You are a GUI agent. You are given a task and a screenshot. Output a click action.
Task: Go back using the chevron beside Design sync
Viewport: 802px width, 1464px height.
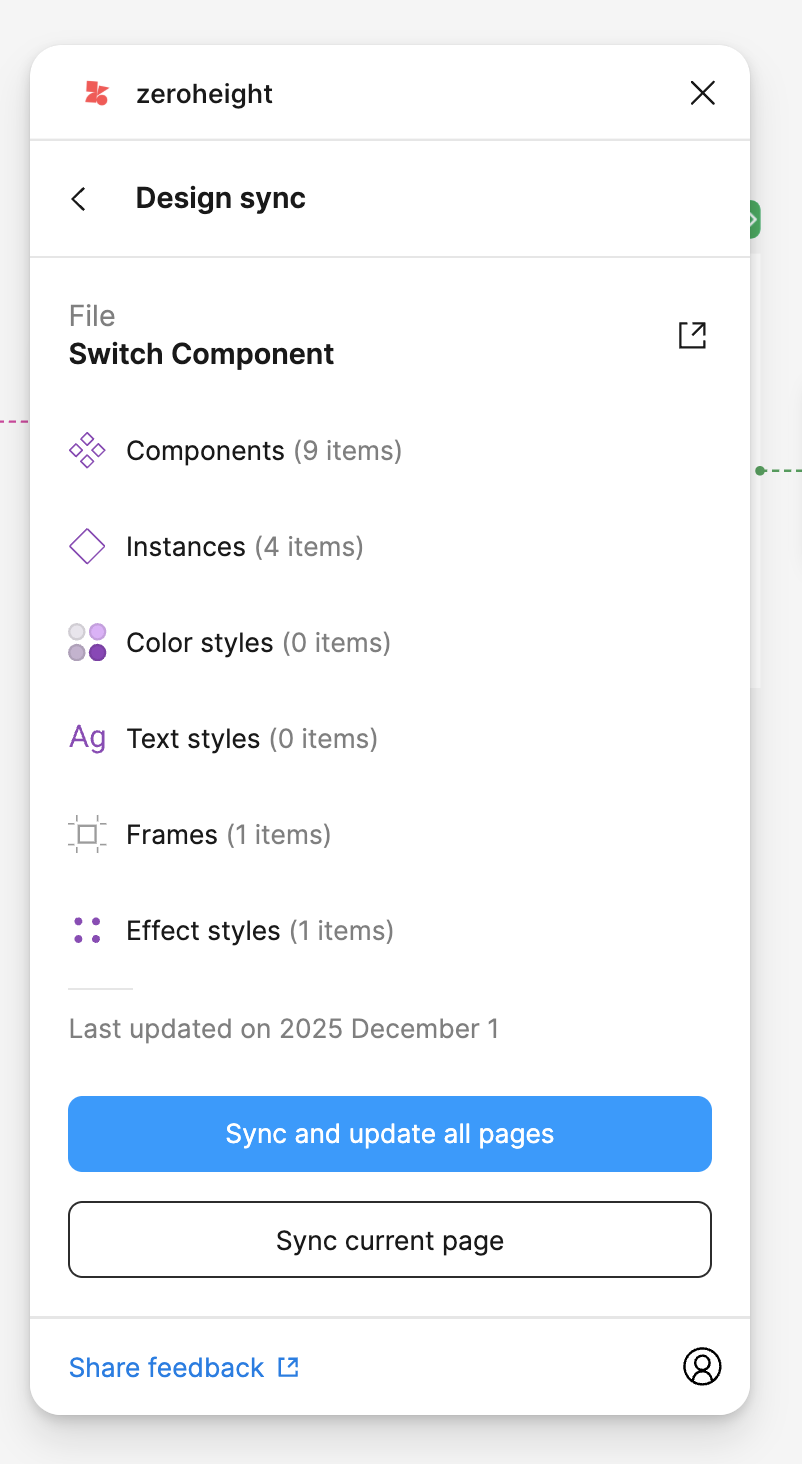click(79, 199)
